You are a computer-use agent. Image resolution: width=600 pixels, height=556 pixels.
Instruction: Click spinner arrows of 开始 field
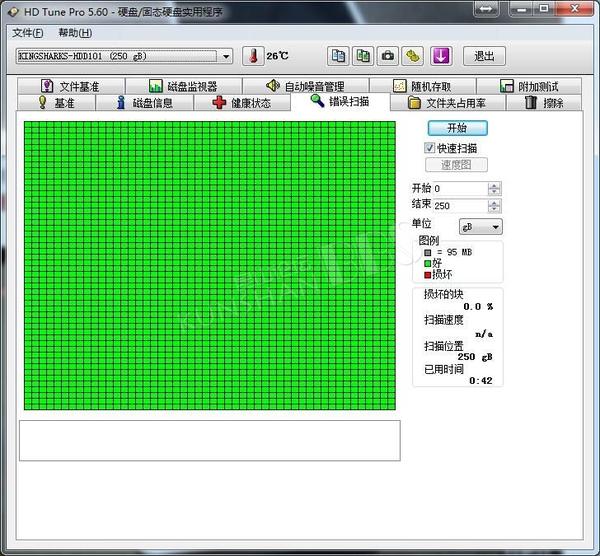pyautogui.click(x=494, y=188)
